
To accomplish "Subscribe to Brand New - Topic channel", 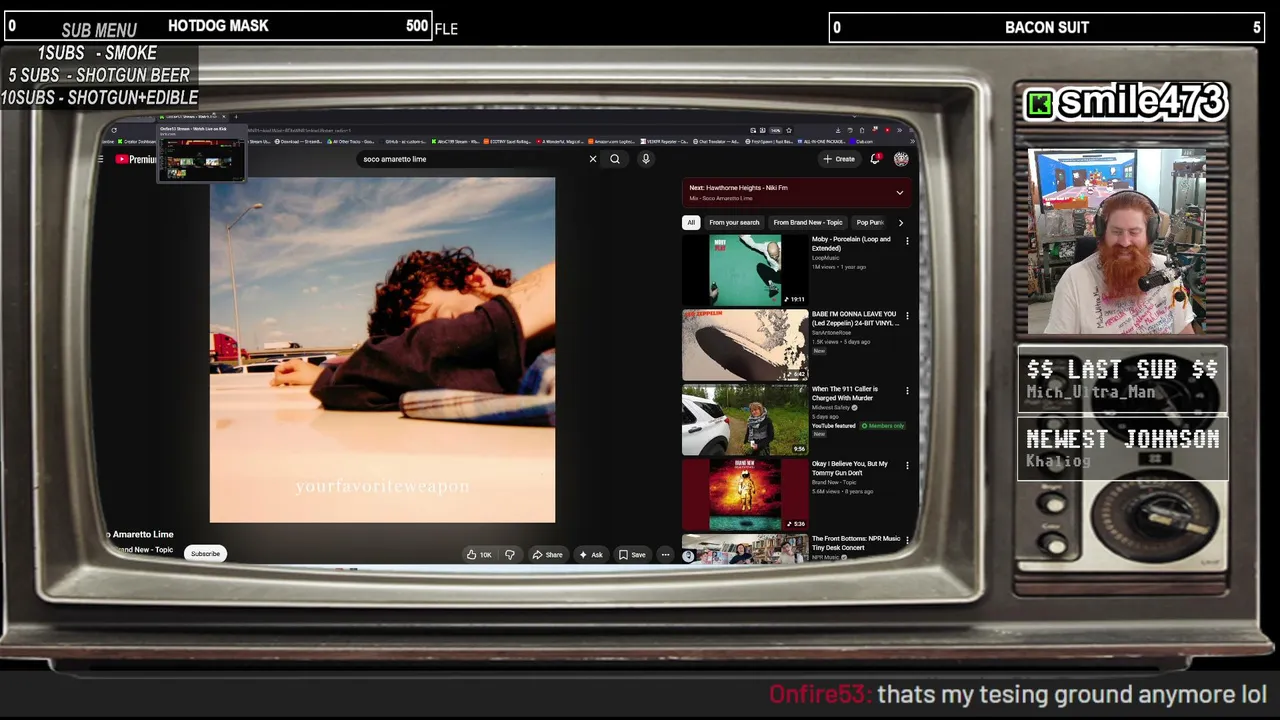I will (205, 554).
